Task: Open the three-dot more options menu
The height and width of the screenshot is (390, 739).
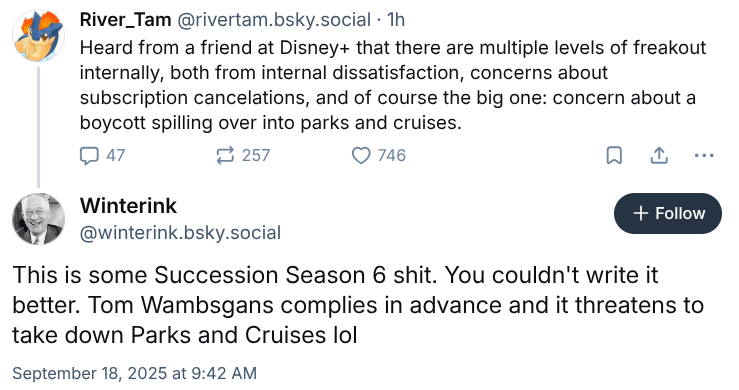Action: pyautogui.click(x=704, y=155)
